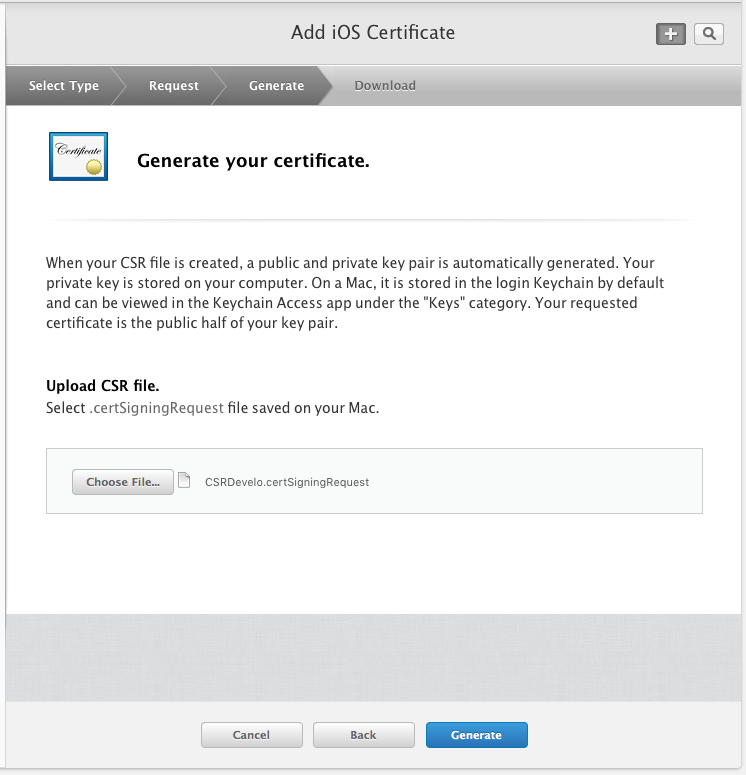The image size is (746, 775).
Task: Jump to the Download step
Action: pyautogui.click(x=385, y=86)
